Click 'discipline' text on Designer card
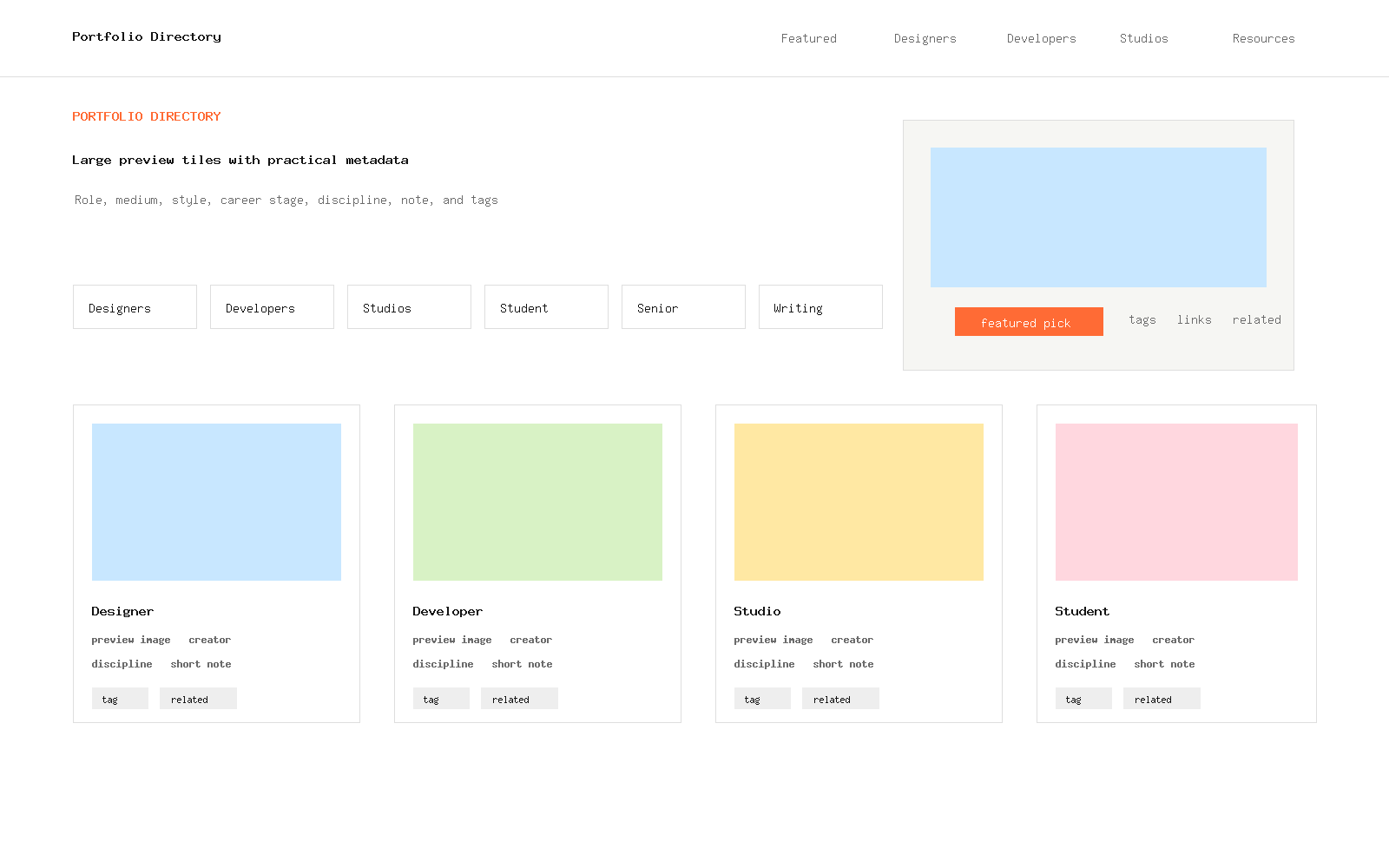 pos(122,664)
